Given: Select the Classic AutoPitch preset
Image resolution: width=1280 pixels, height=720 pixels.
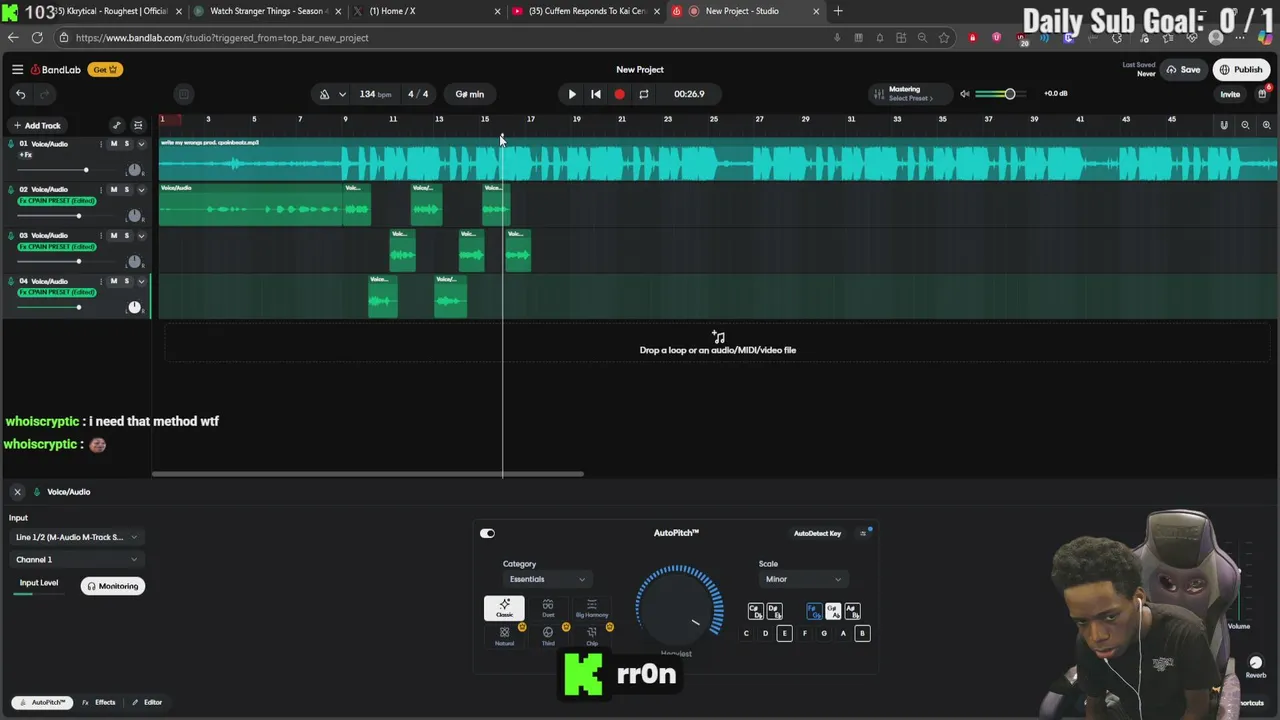Looking at the screenshot, I should point(504,608).
